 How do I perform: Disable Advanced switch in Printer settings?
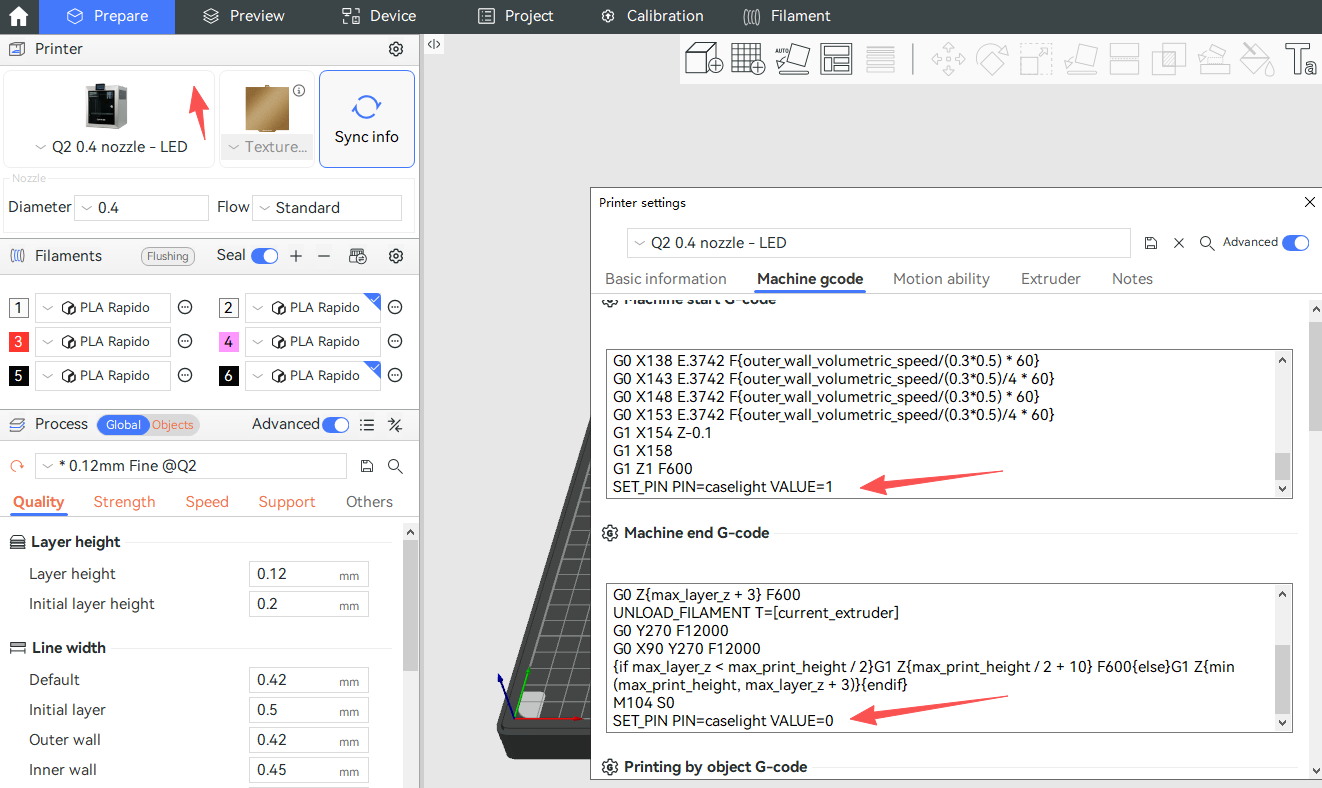tap(1295, 243)
